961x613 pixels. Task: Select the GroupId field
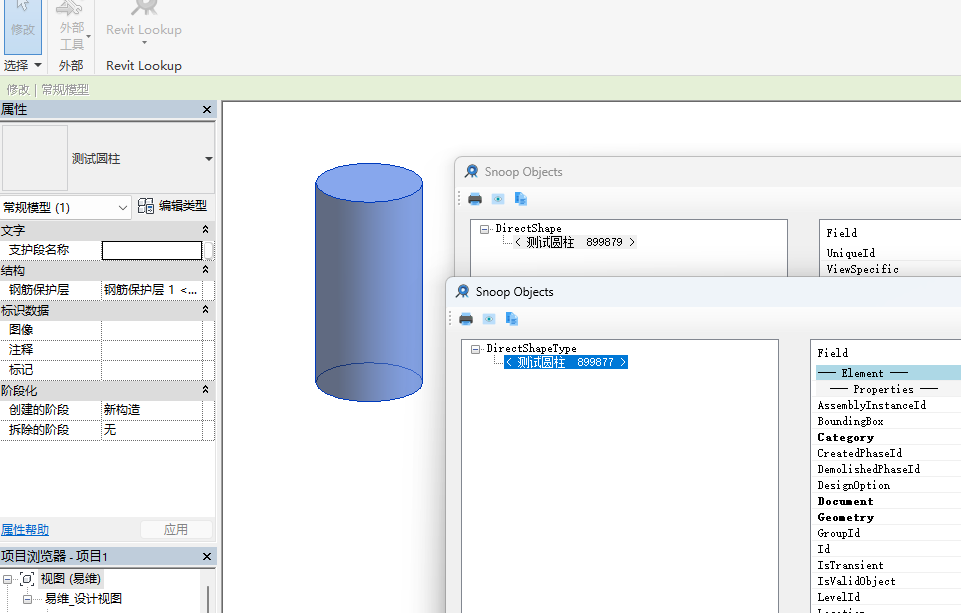pos(838,533)
